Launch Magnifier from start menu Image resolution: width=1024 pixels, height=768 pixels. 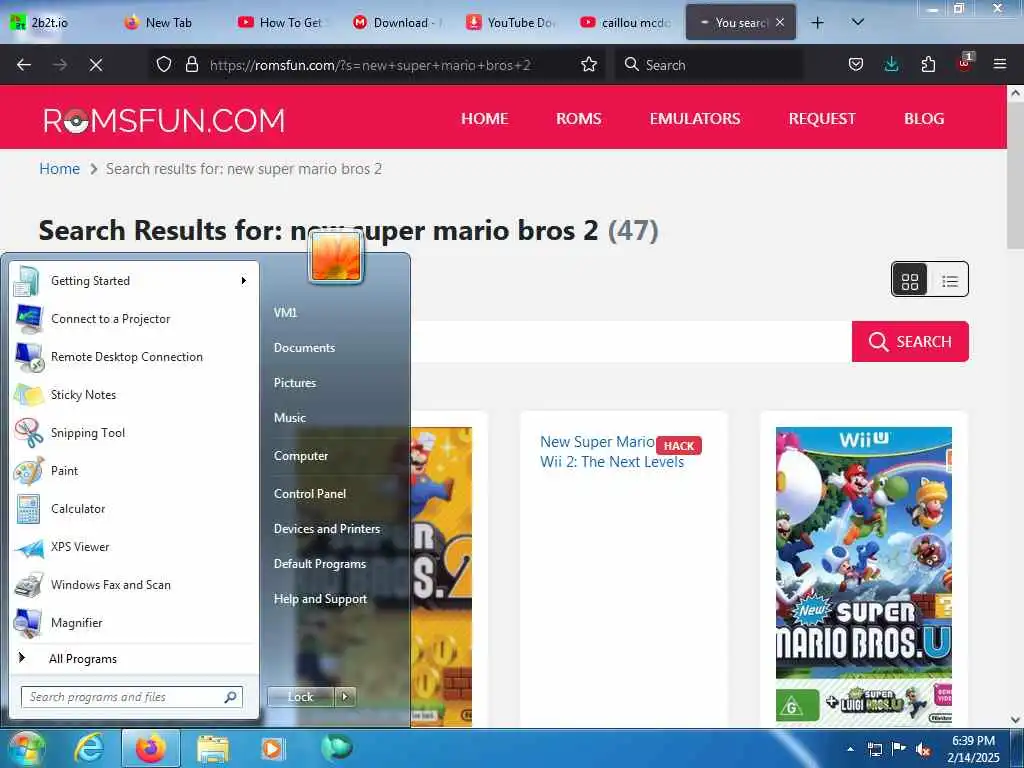point(135,623)
